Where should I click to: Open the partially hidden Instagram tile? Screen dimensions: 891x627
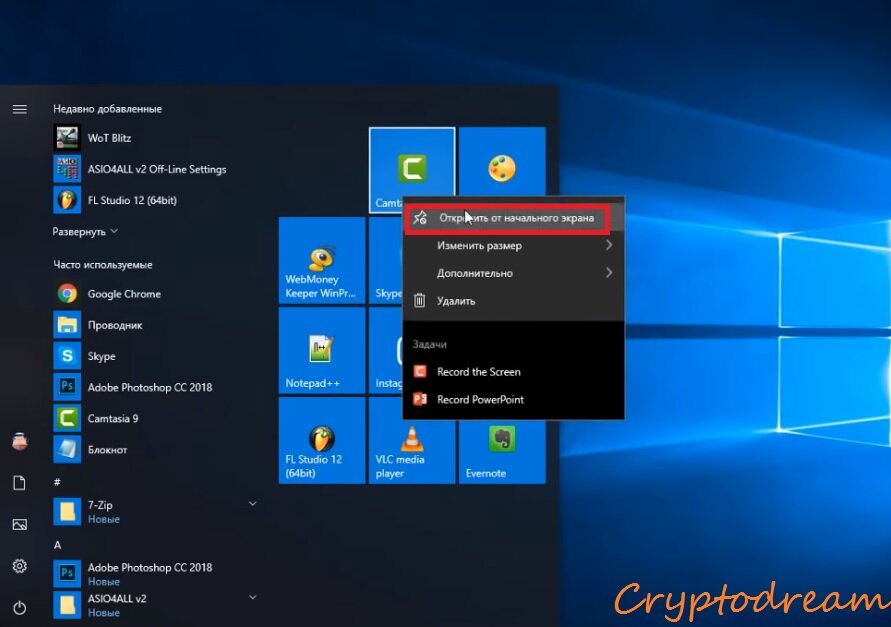386,350
